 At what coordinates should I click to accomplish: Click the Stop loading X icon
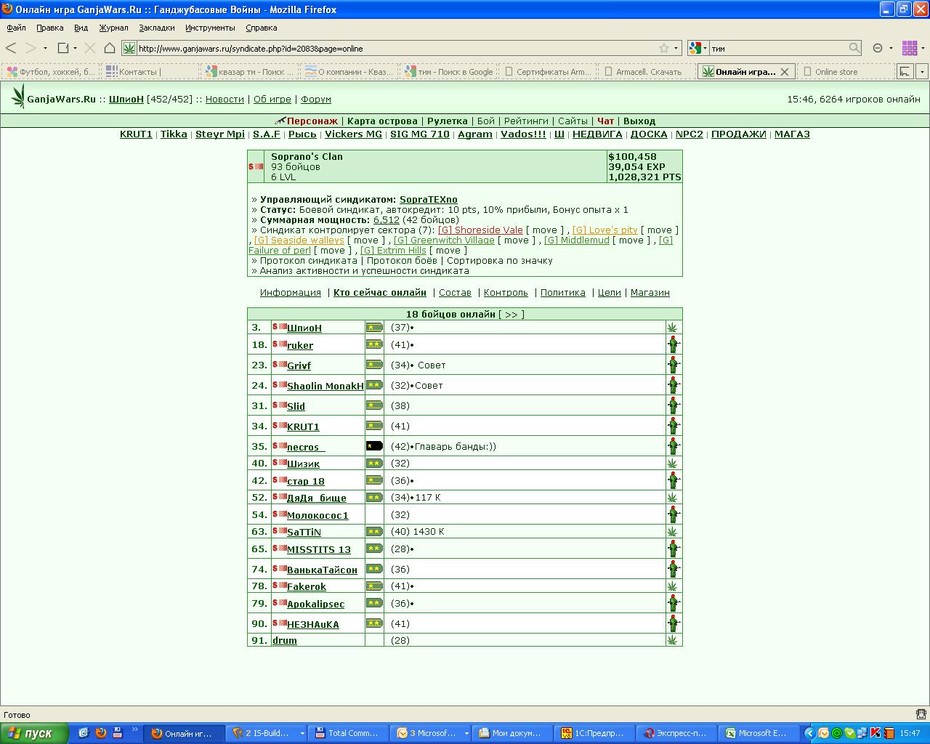(x=90, y=48)
